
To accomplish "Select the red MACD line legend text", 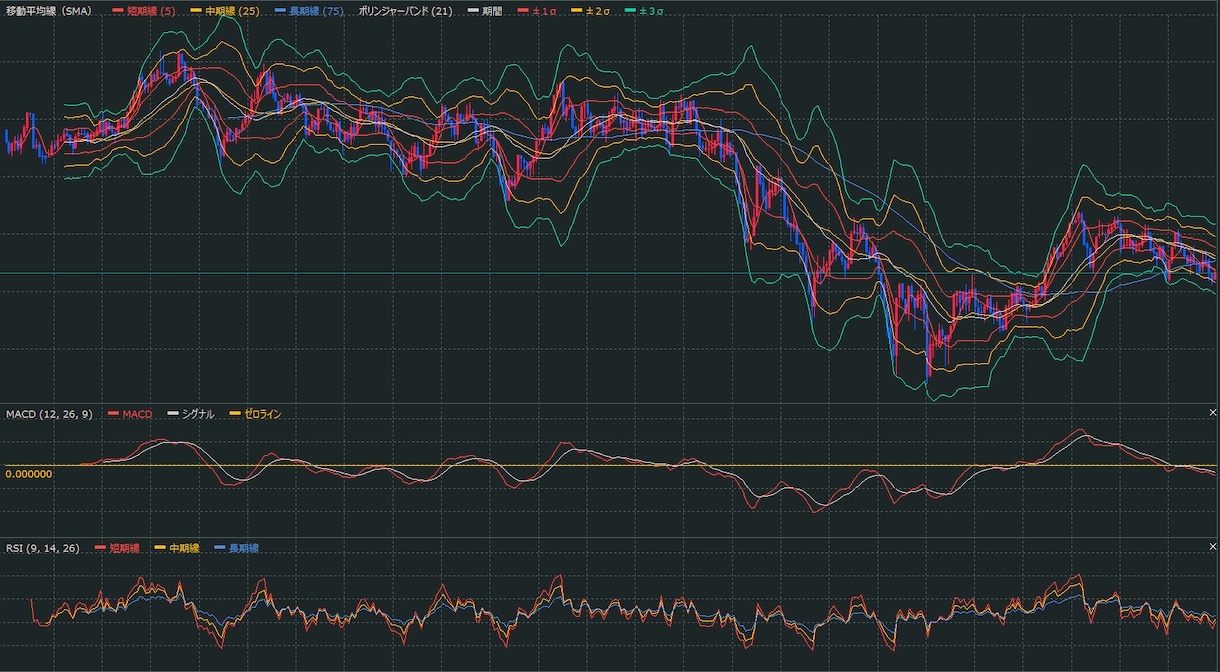I will coord(138,414).
